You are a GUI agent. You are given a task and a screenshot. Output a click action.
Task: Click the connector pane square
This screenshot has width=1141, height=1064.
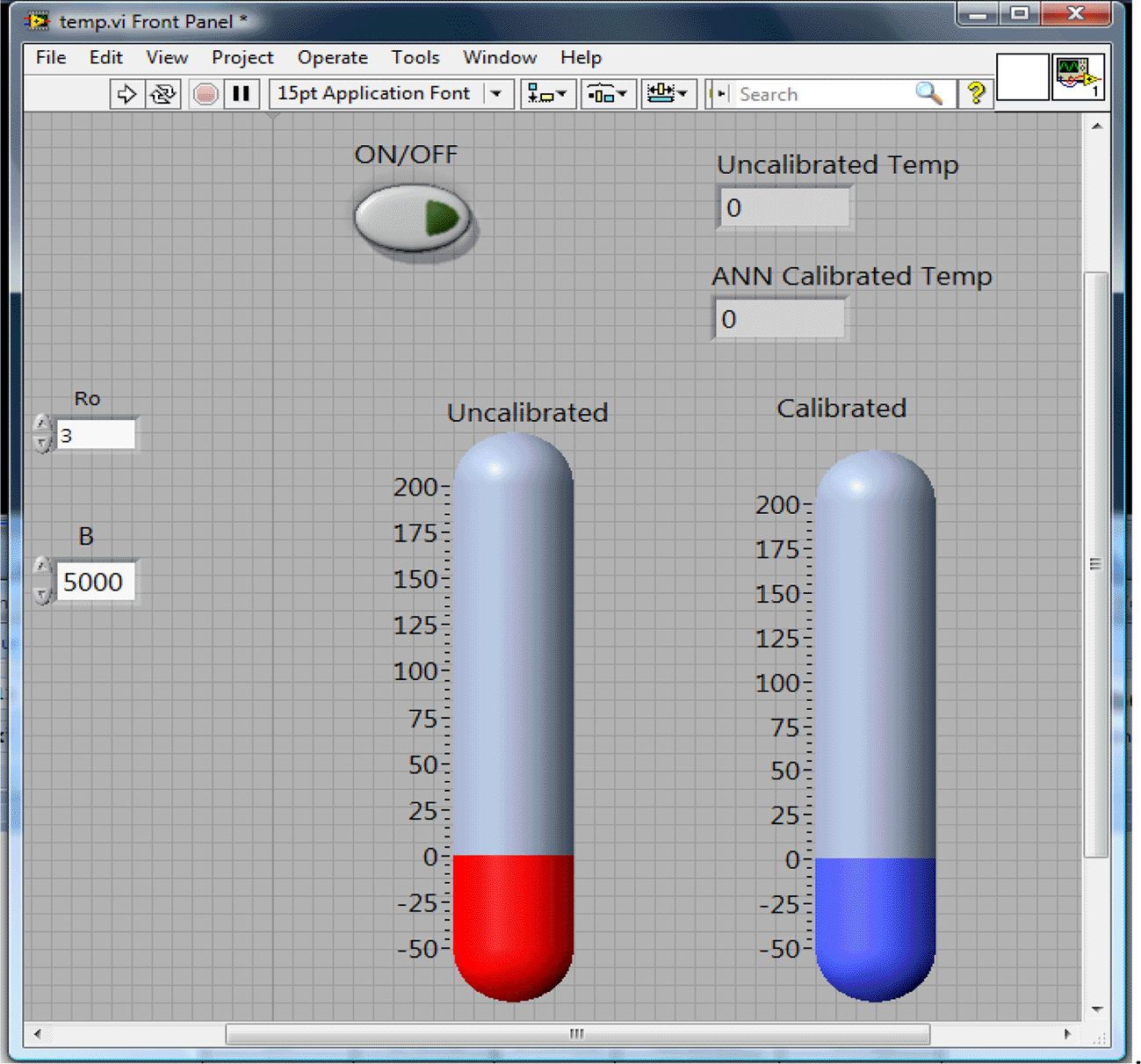(1022, 77)
